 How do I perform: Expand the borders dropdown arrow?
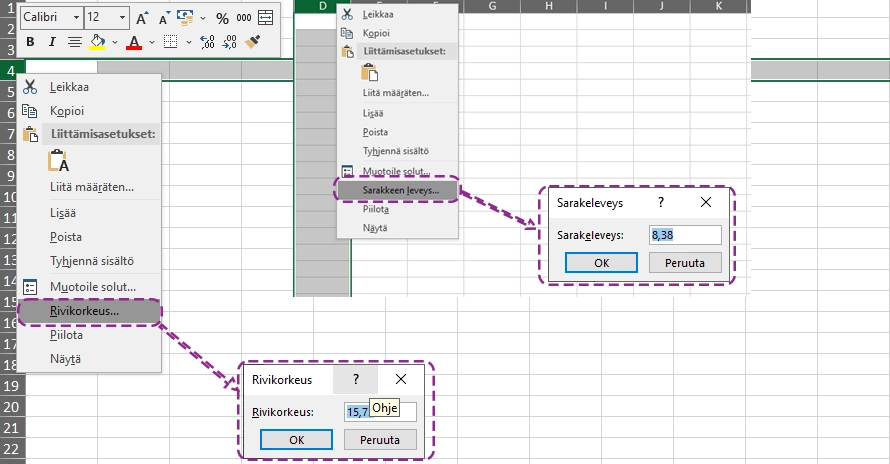(x=187, y=42)
